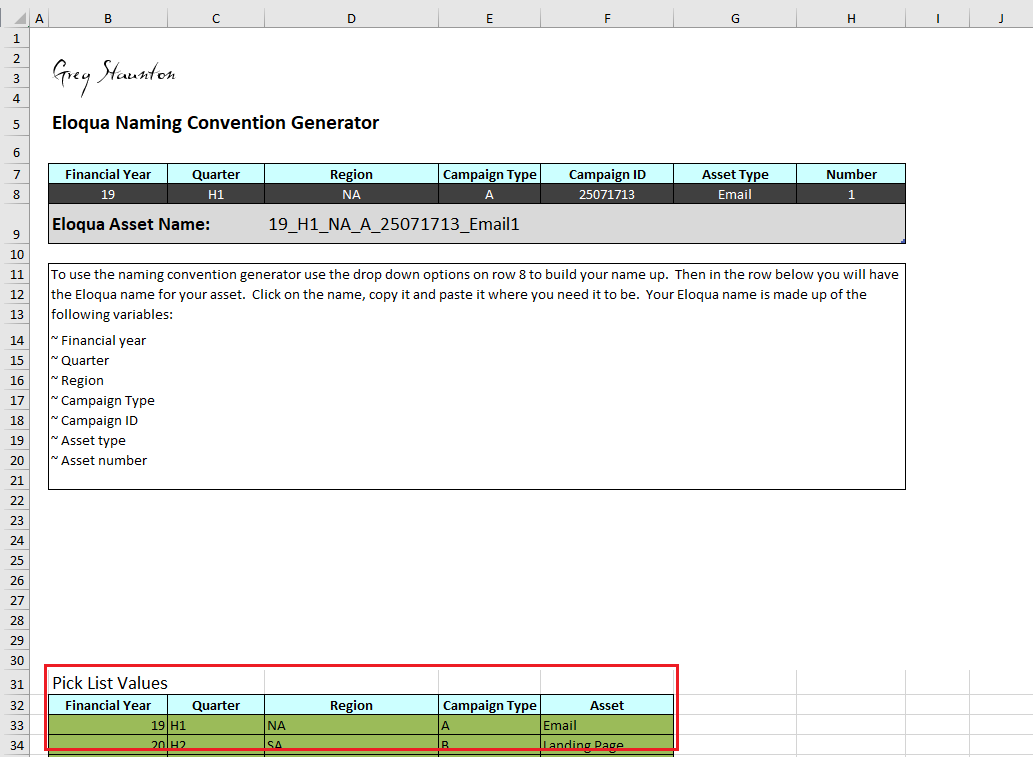This screenshot has width=1033, height=757.
Task: Click the Quarter header in row 7
Action: click(216, 175)
